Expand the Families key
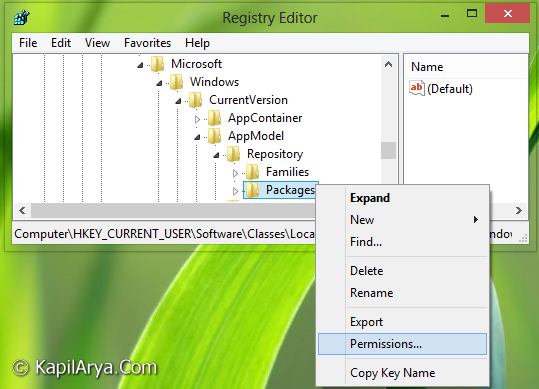 (x=235, y=173)
